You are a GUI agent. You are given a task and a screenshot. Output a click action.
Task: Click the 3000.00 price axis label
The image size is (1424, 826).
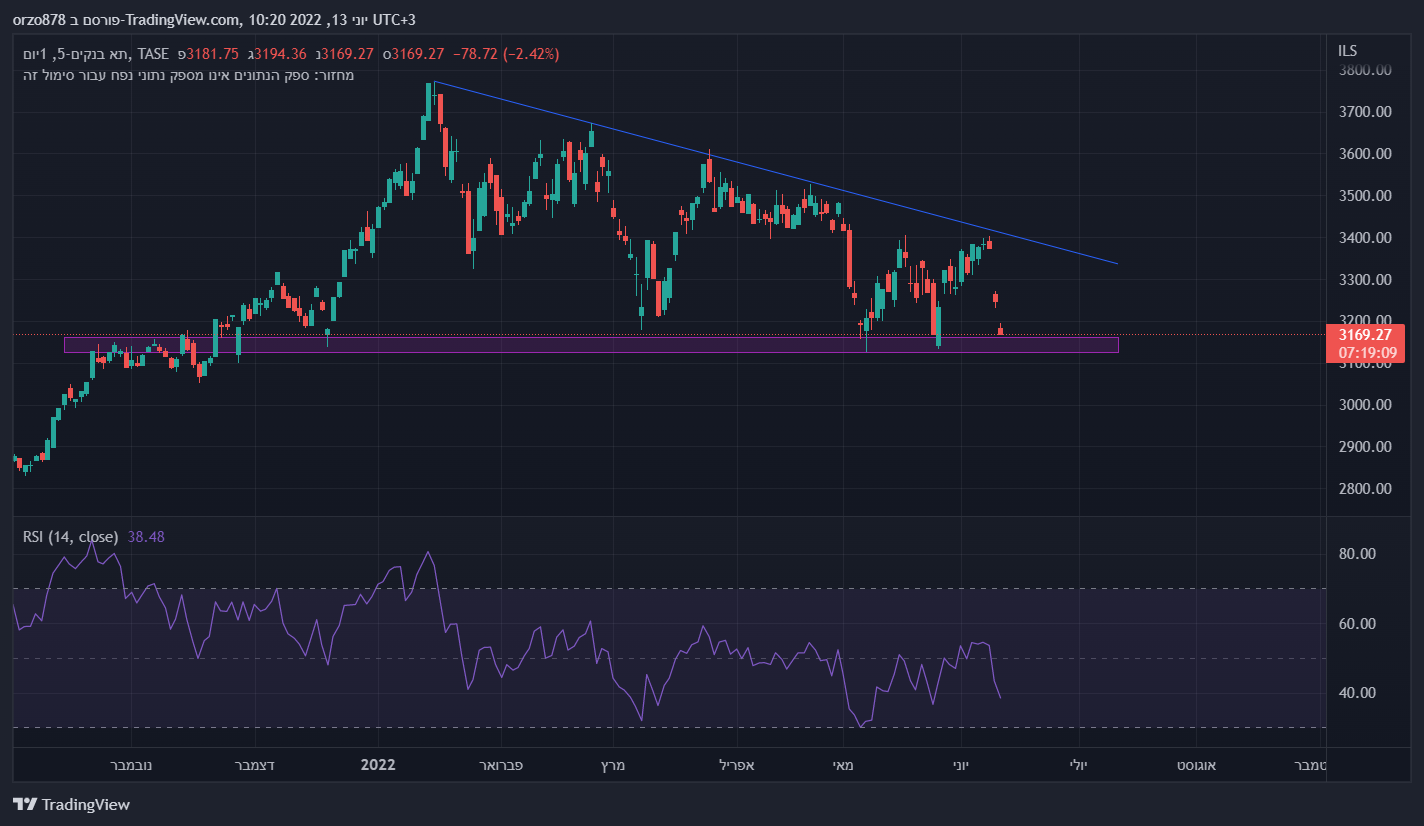[x=1365, y=405]
